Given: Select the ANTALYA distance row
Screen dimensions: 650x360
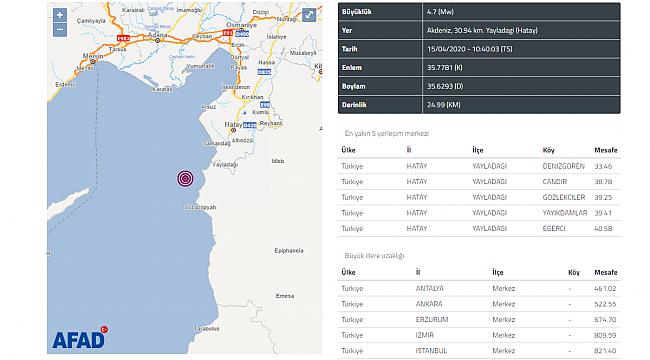Looking at the screenshot, I should pos(479,288).
